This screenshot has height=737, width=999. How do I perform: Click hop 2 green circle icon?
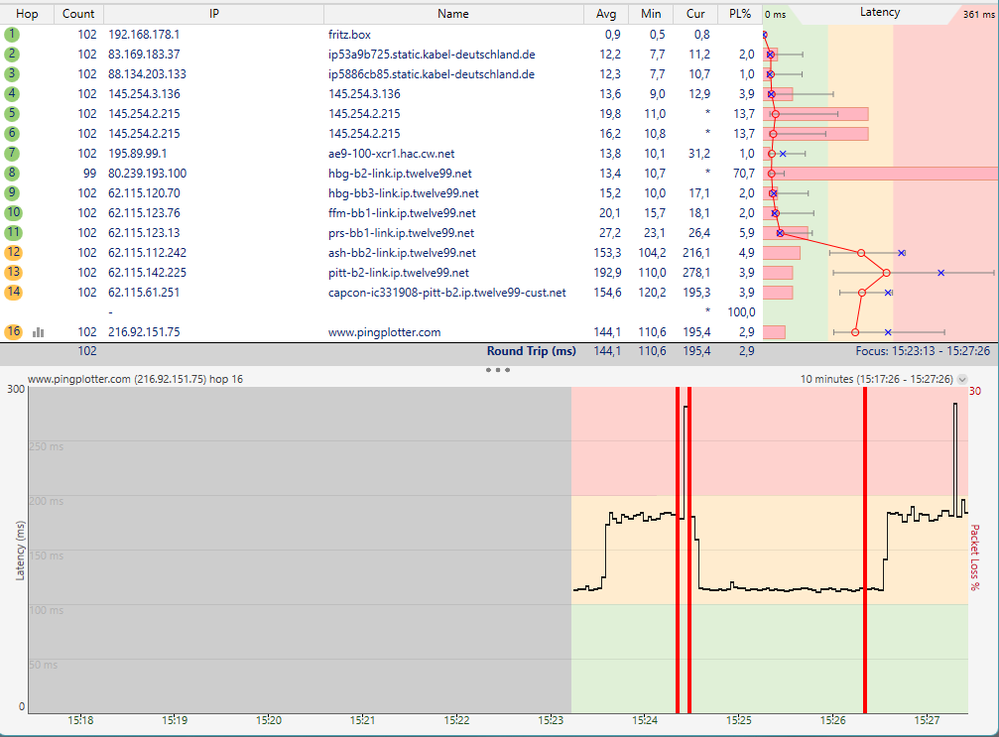click(11, 54)
